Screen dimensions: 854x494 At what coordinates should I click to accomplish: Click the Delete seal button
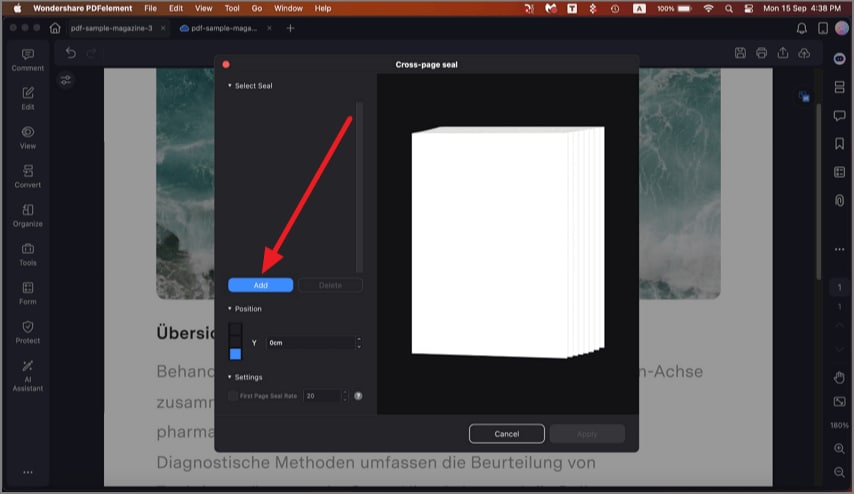click(330, 285)
